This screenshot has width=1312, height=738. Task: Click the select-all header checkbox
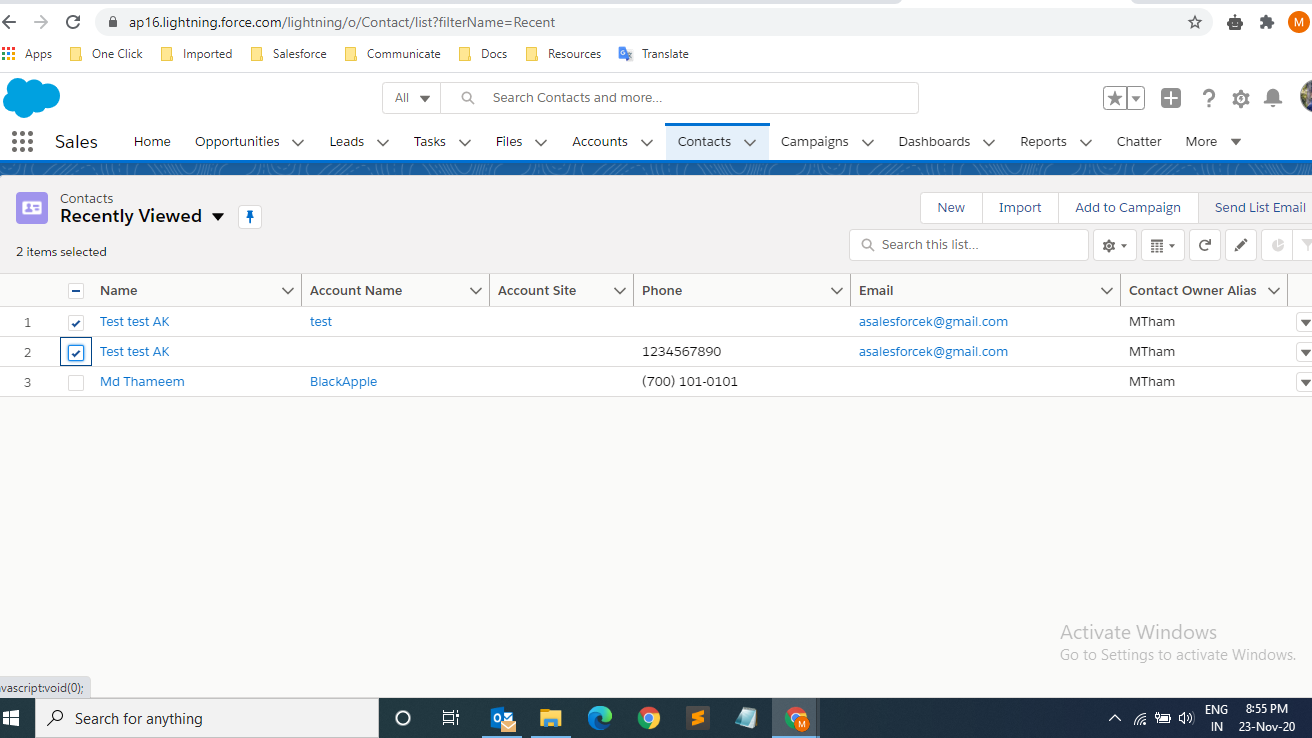coord(76,290)
